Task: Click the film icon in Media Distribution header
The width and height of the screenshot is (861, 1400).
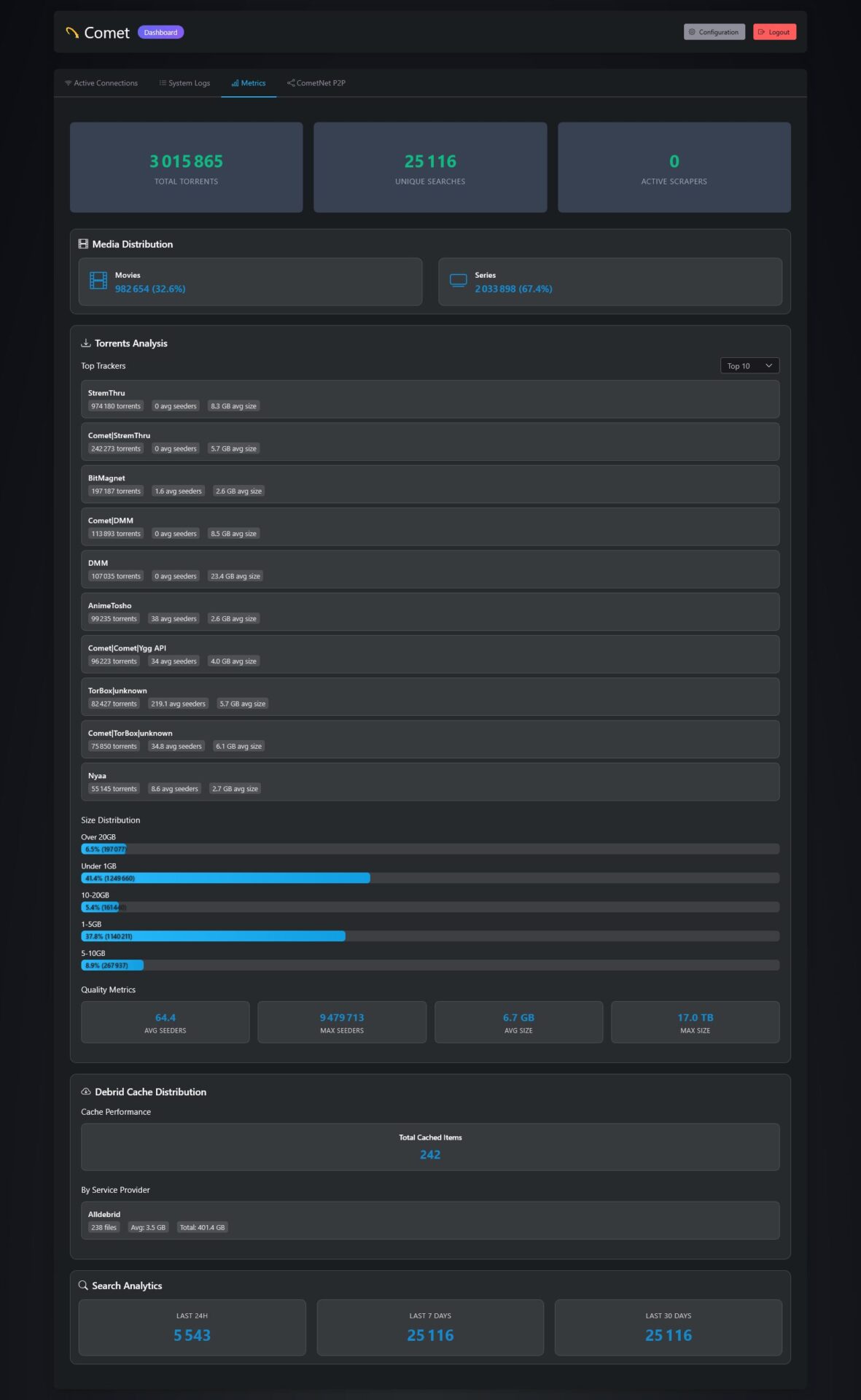Action: (83, 244)
